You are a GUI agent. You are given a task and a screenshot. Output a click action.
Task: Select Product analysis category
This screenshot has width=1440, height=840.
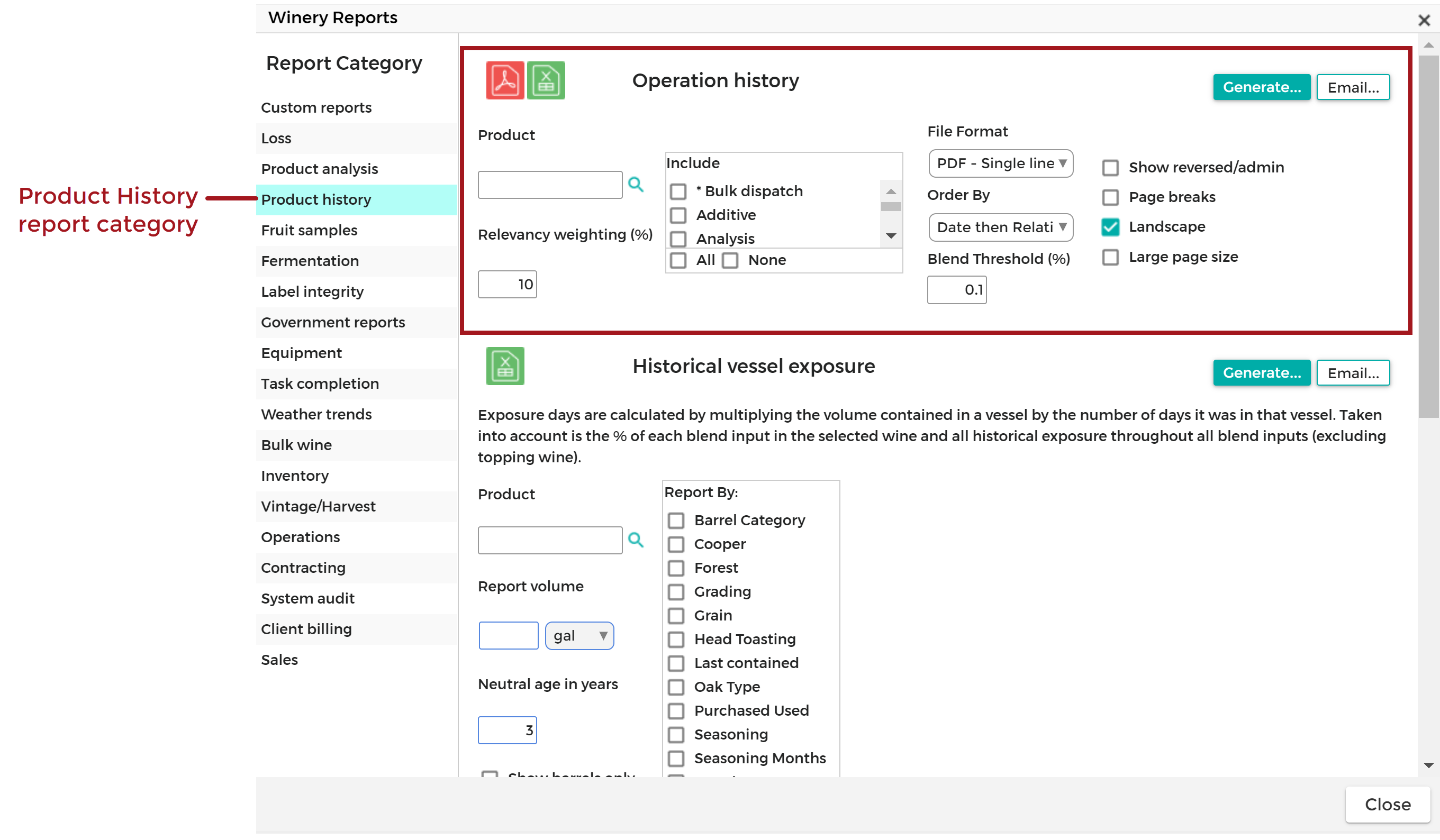pos(357,169)
